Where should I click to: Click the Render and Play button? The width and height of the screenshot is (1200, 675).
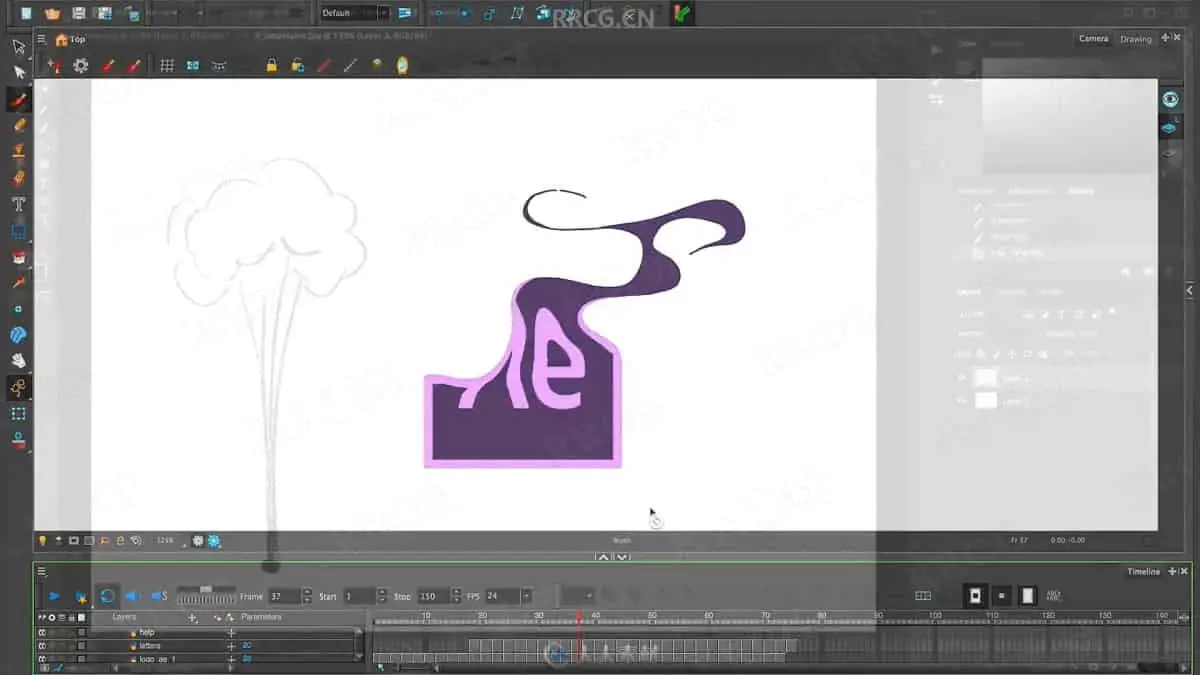pos(81,596)
